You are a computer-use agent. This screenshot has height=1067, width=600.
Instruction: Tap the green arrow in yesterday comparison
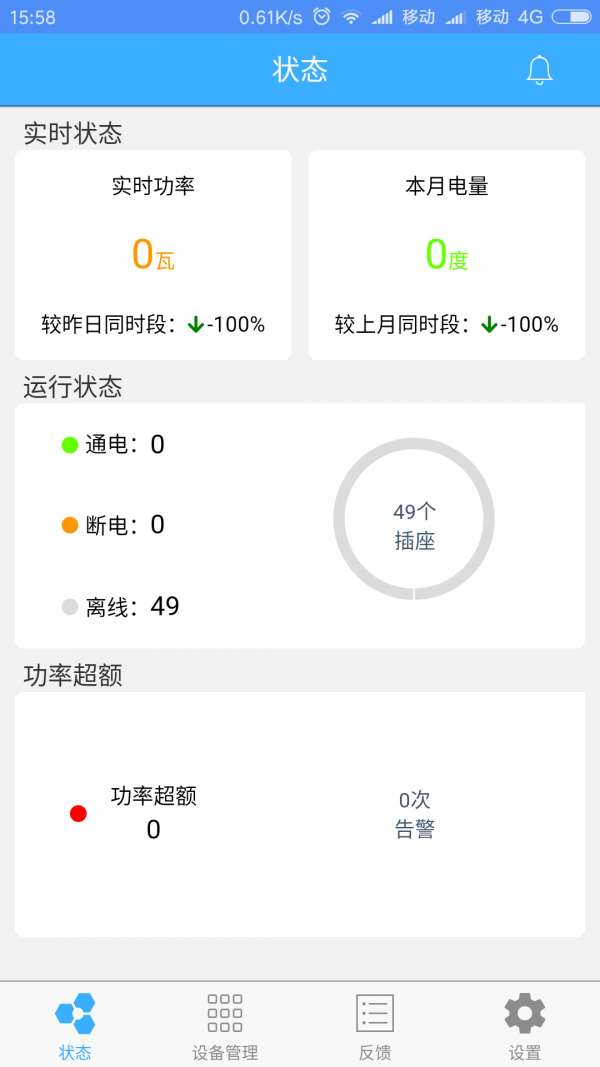tap(196, 324)
